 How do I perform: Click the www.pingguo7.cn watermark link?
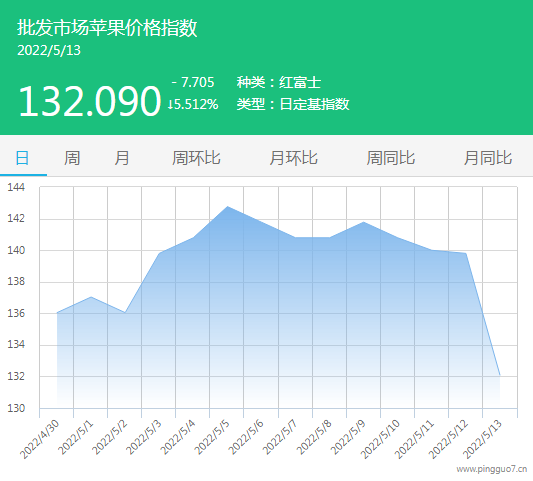coord(492,469)
